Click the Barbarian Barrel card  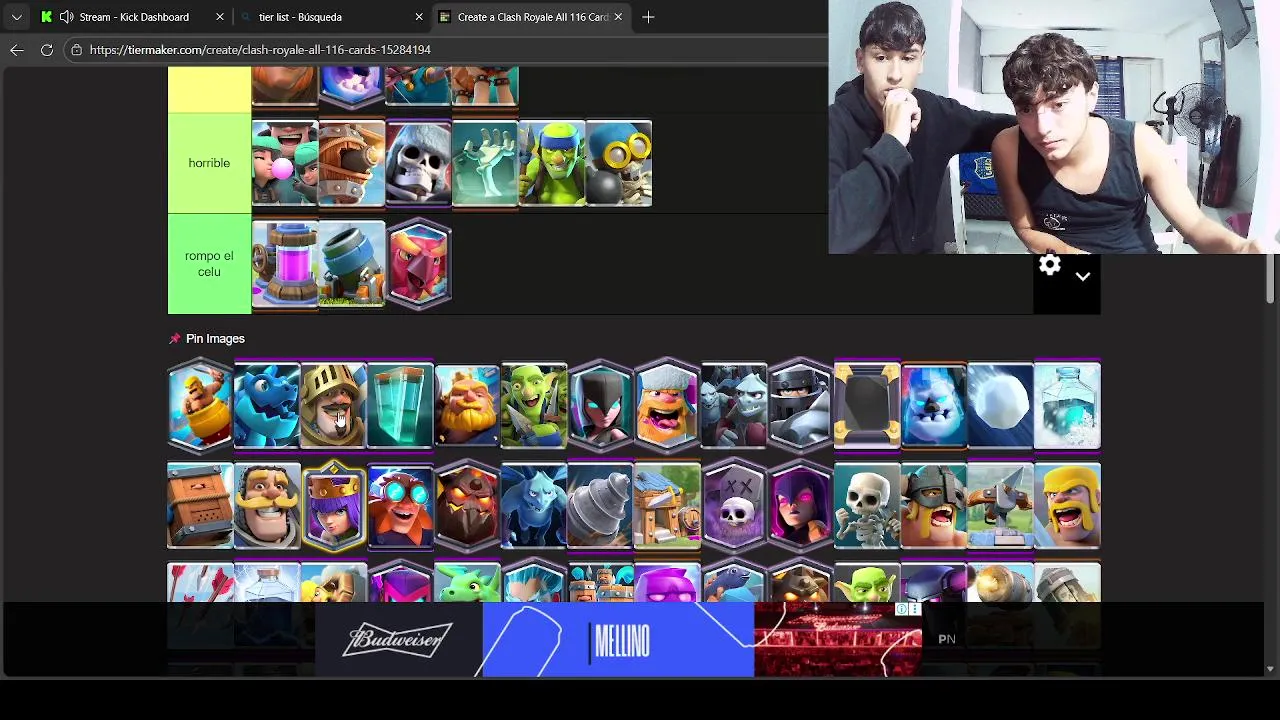(x=200, y=405)
